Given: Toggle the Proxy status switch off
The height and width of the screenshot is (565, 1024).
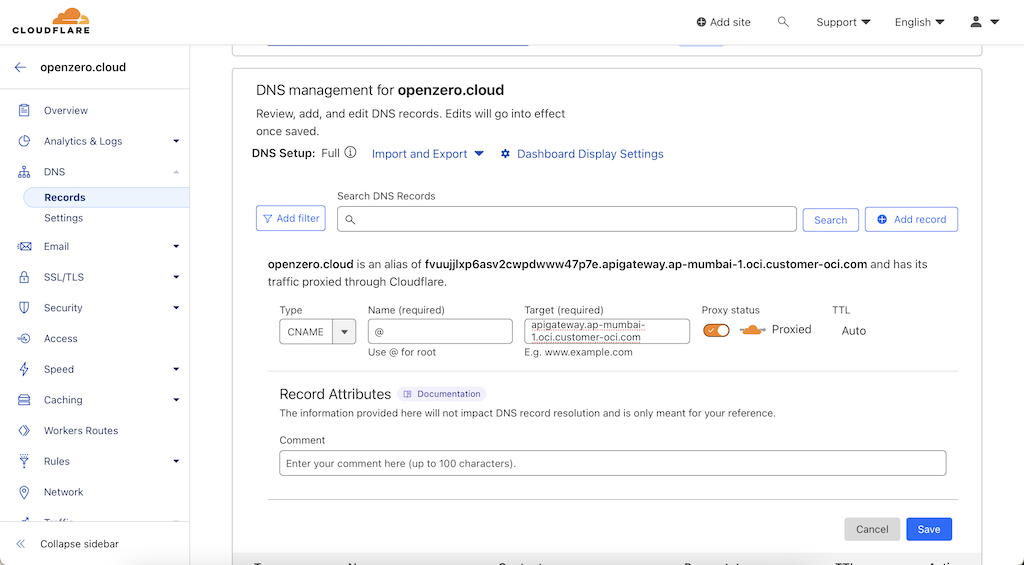Looking at the screenshot, I should [716, 331].
